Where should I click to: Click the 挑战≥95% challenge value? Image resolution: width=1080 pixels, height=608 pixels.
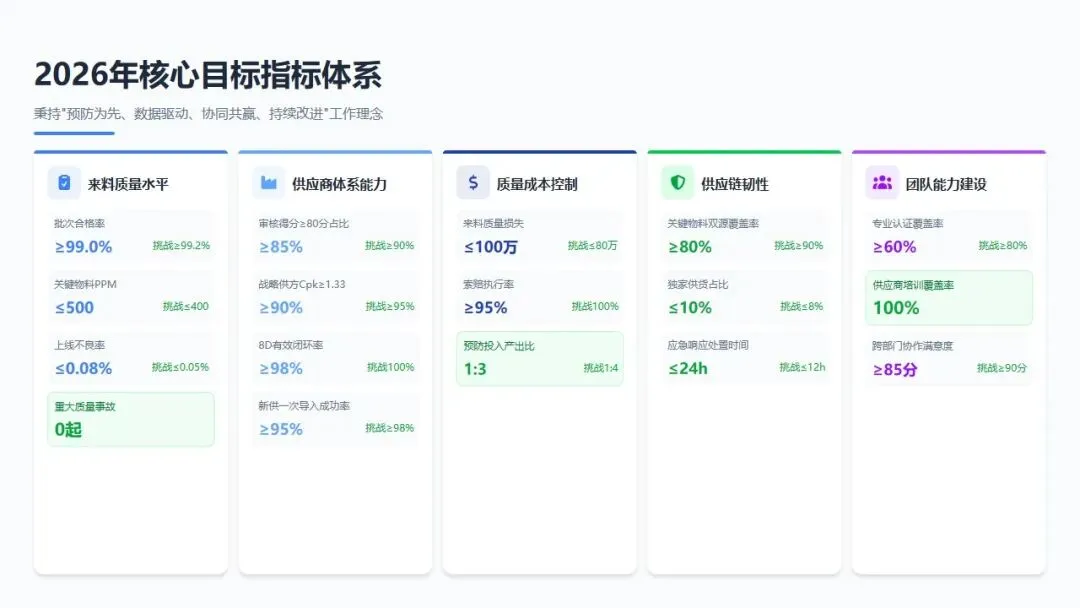click(x=390, y=306)
